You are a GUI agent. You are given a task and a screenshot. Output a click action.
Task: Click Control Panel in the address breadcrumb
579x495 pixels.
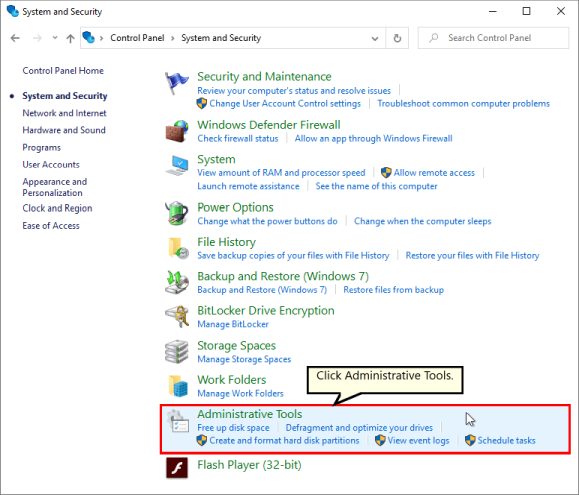coord(137,38)
